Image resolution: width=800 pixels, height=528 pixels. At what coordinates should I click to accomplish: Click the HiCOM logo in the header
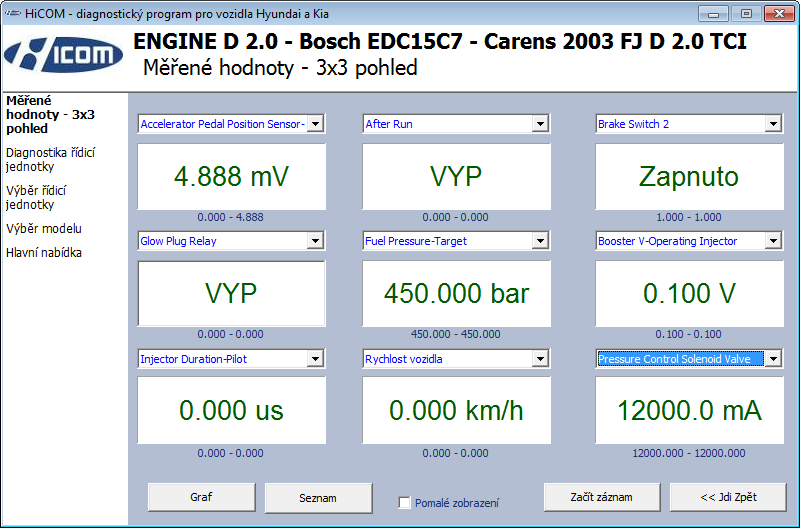point(63,54)
